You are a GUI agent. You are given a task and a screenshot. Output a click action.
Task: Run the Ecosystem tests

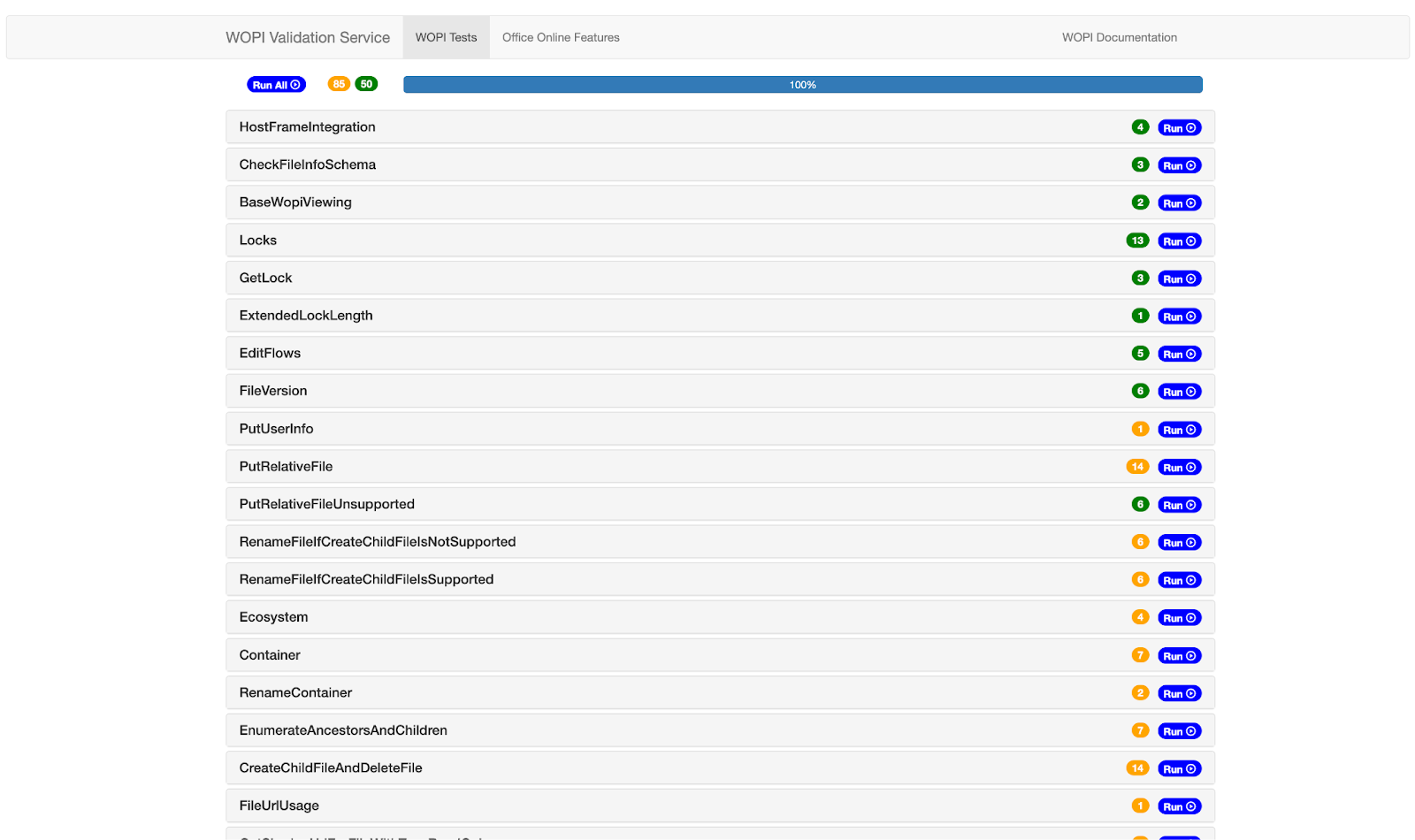pos(1179,618)
